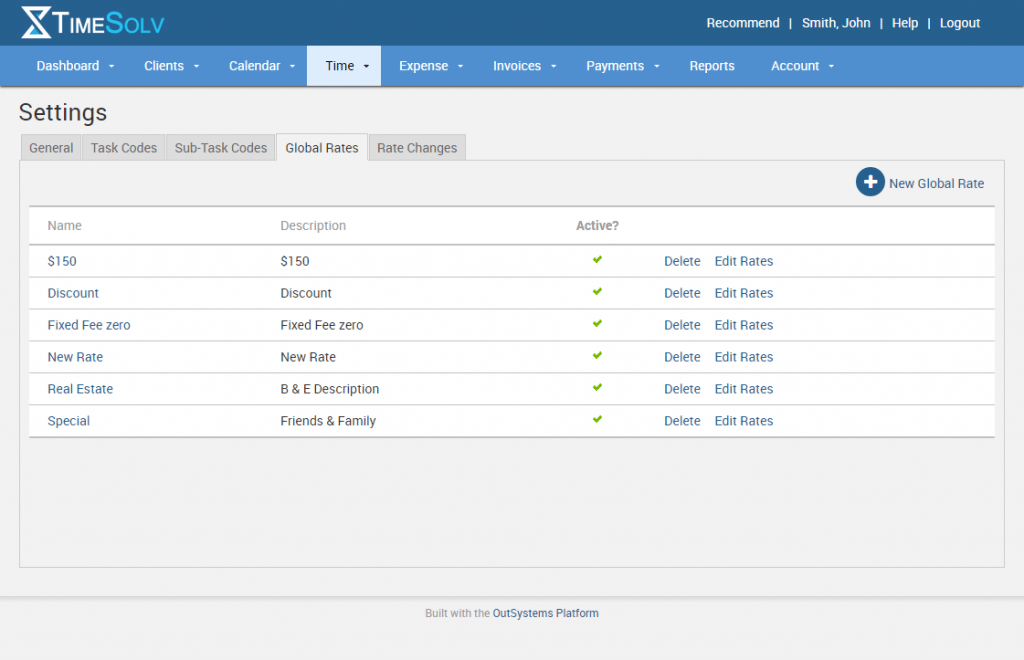Log out using the Logout link

pos(959,23)
